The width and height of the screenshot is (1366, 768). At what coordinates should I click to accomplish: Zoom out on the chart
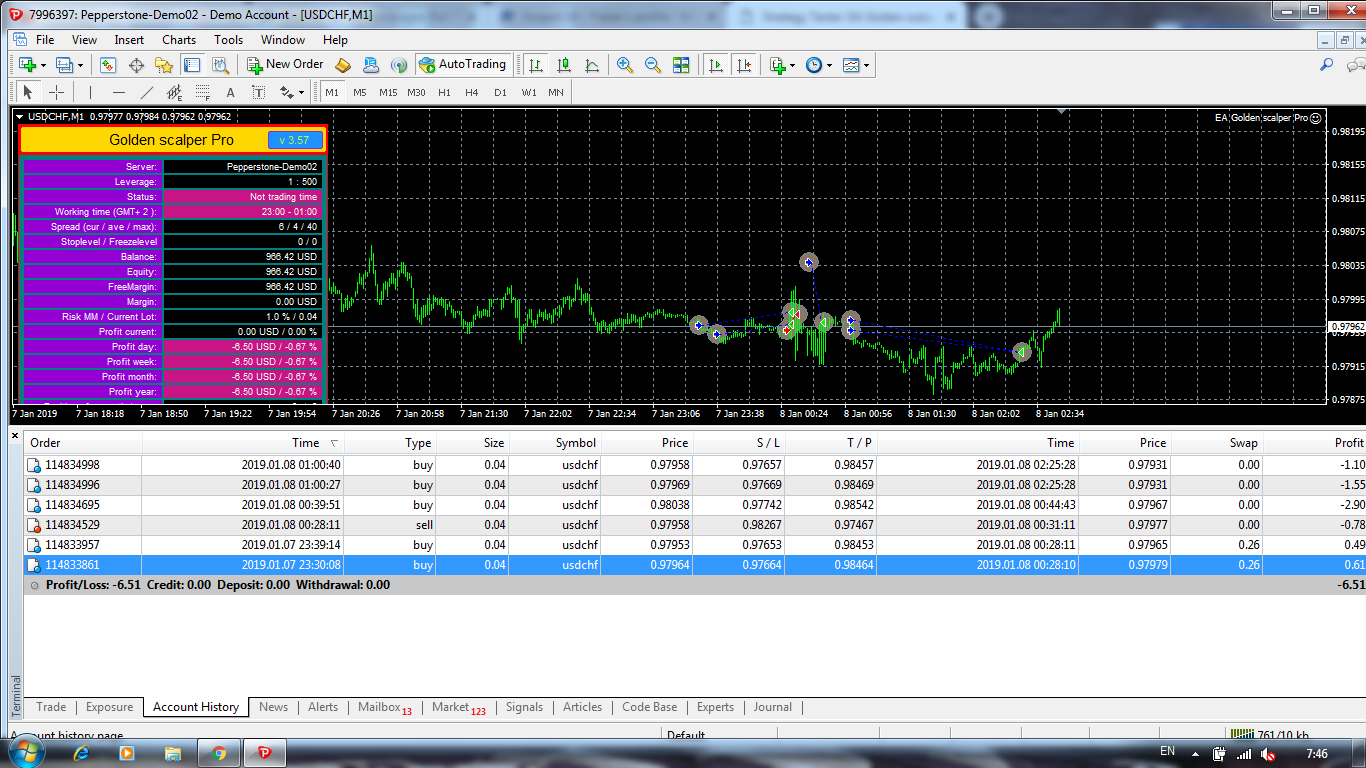pos(653,65)
